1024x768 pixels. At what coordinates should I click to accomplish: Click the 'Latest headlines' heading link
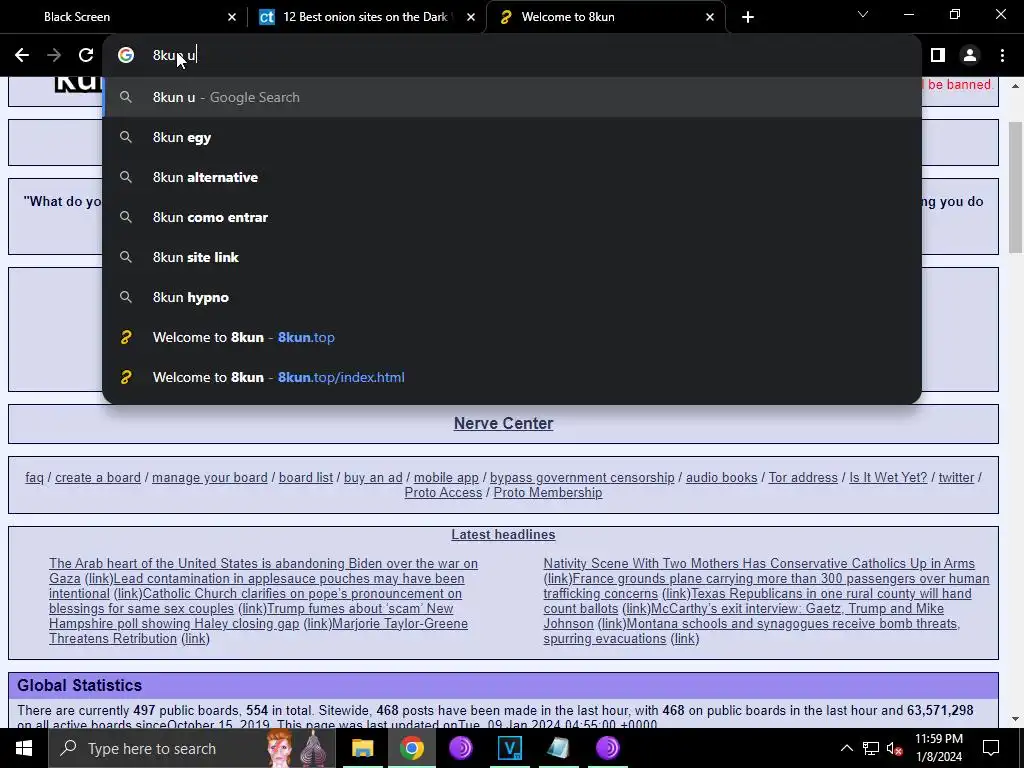click(x=503, y=534)
